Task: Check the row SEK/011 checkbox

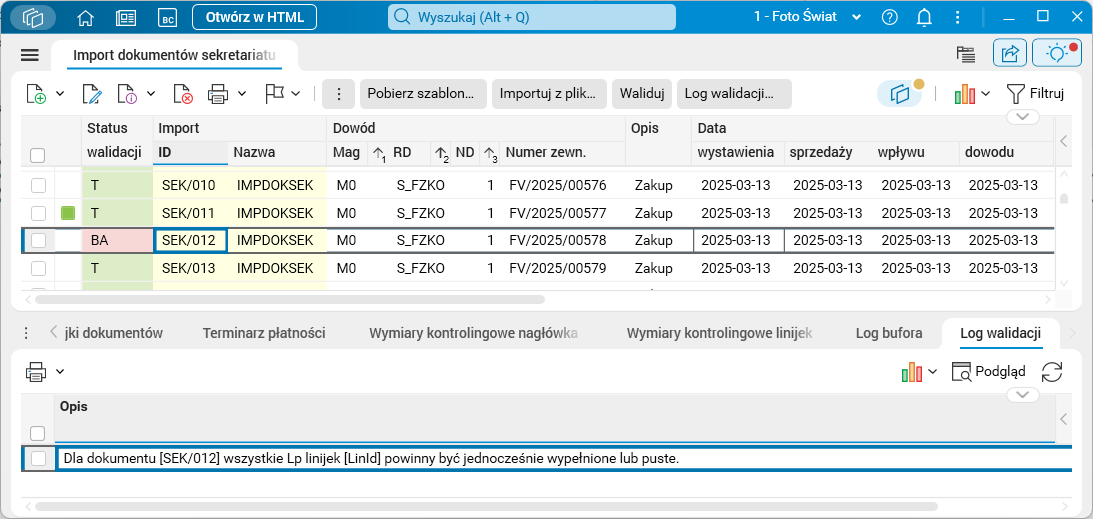Action: click(x=38, y=212)
